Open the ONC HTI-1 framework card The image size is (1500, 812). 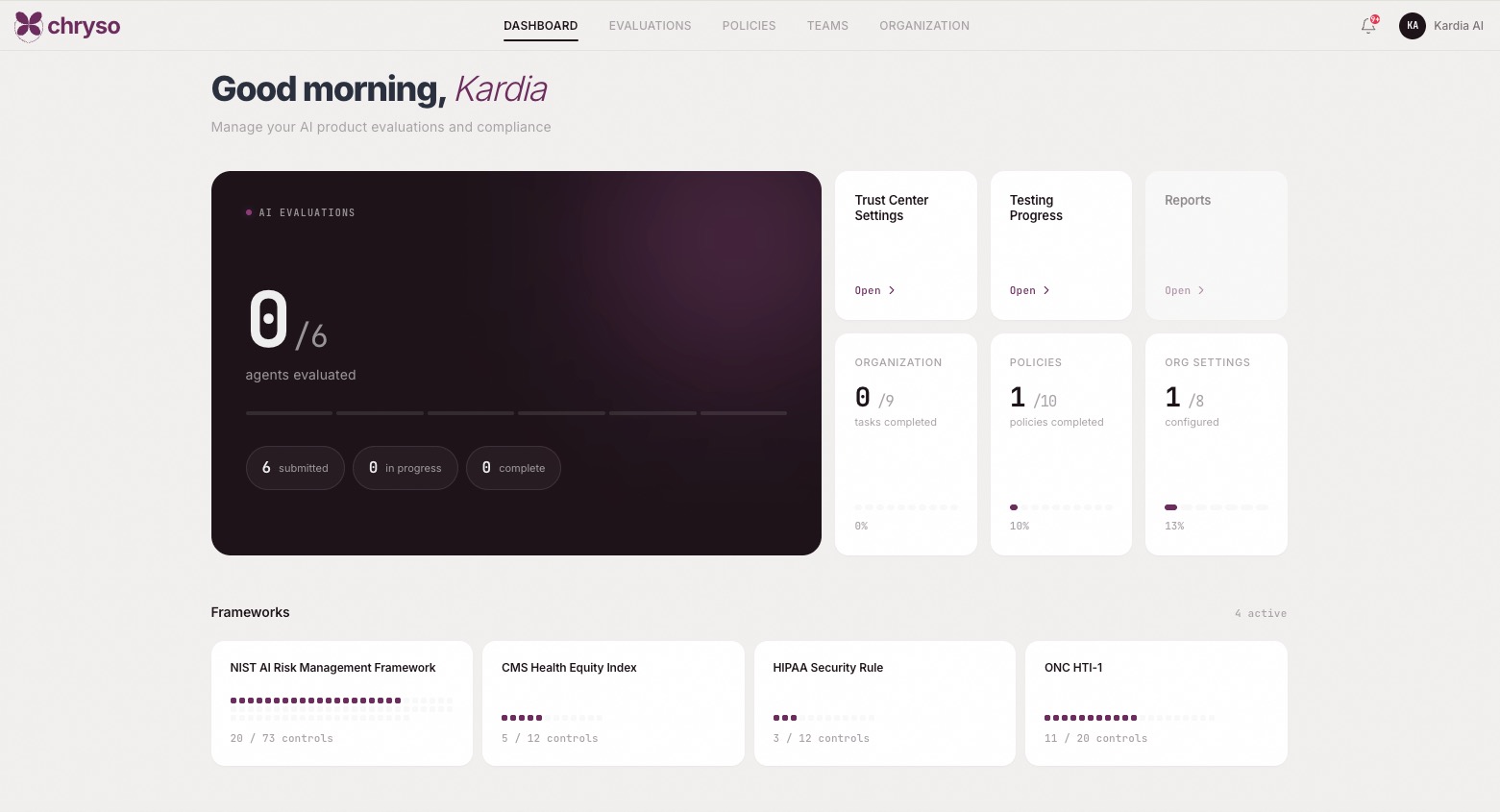point(1155,702)
